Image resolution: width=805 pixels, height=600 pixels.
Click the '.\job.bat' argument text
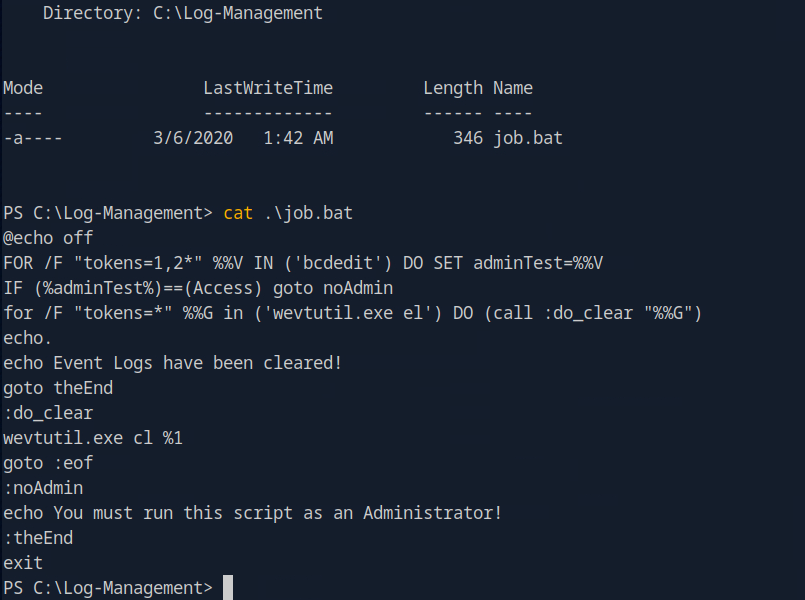click(308, 213)
